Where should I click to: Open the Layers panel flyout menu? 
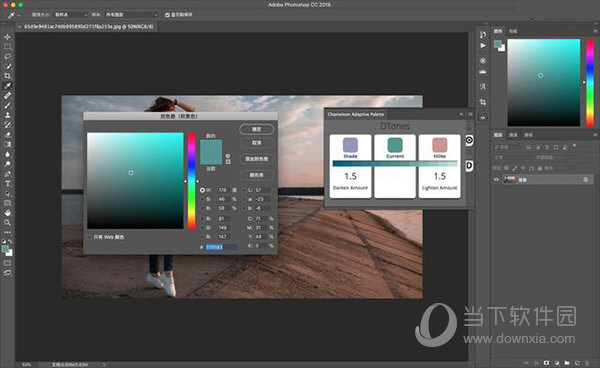595,135
